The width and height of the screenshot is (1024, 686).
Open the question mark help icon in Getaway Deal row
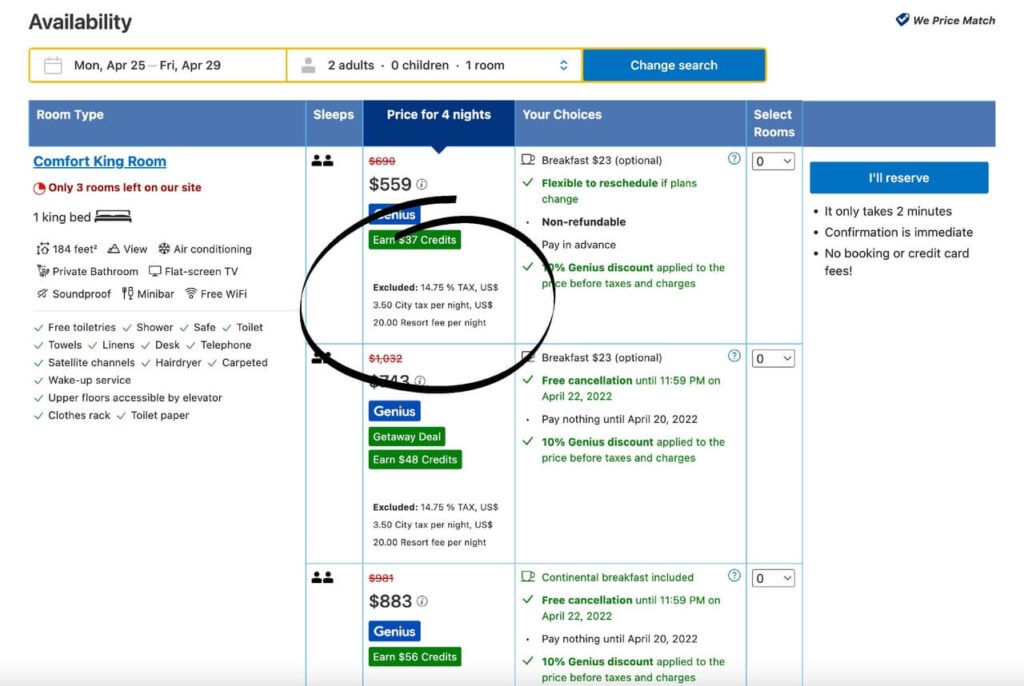click(734, 356)
